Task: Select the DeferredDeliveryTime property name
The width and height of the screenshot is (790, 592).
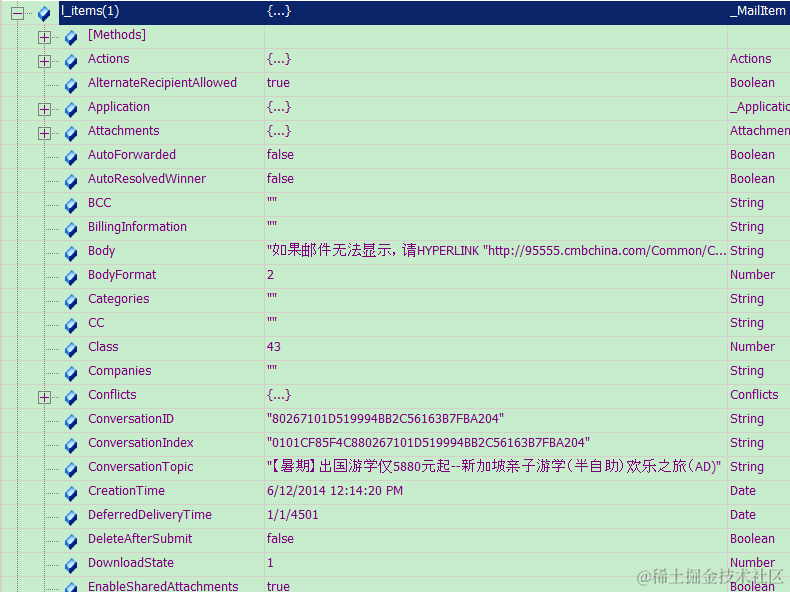Action: tap(150, 515)
